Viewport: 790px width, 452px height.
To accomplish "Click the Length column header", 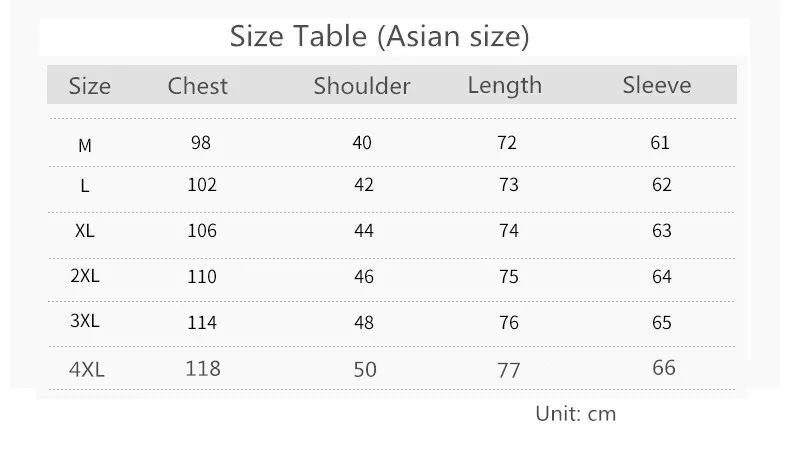I will (x=505, y=86).
